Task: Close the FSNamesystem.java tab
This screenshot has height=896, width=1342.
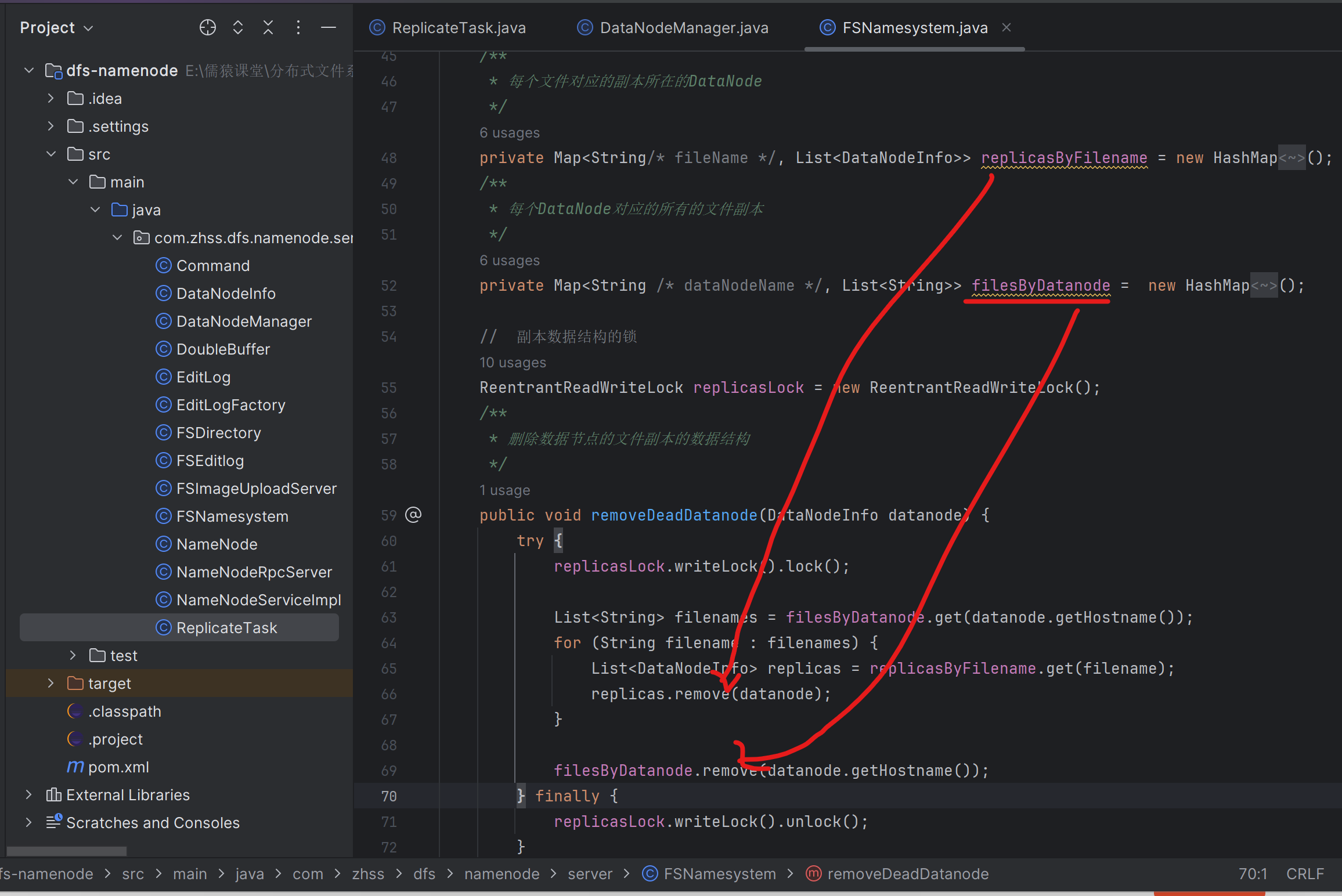Action: 1006,27
